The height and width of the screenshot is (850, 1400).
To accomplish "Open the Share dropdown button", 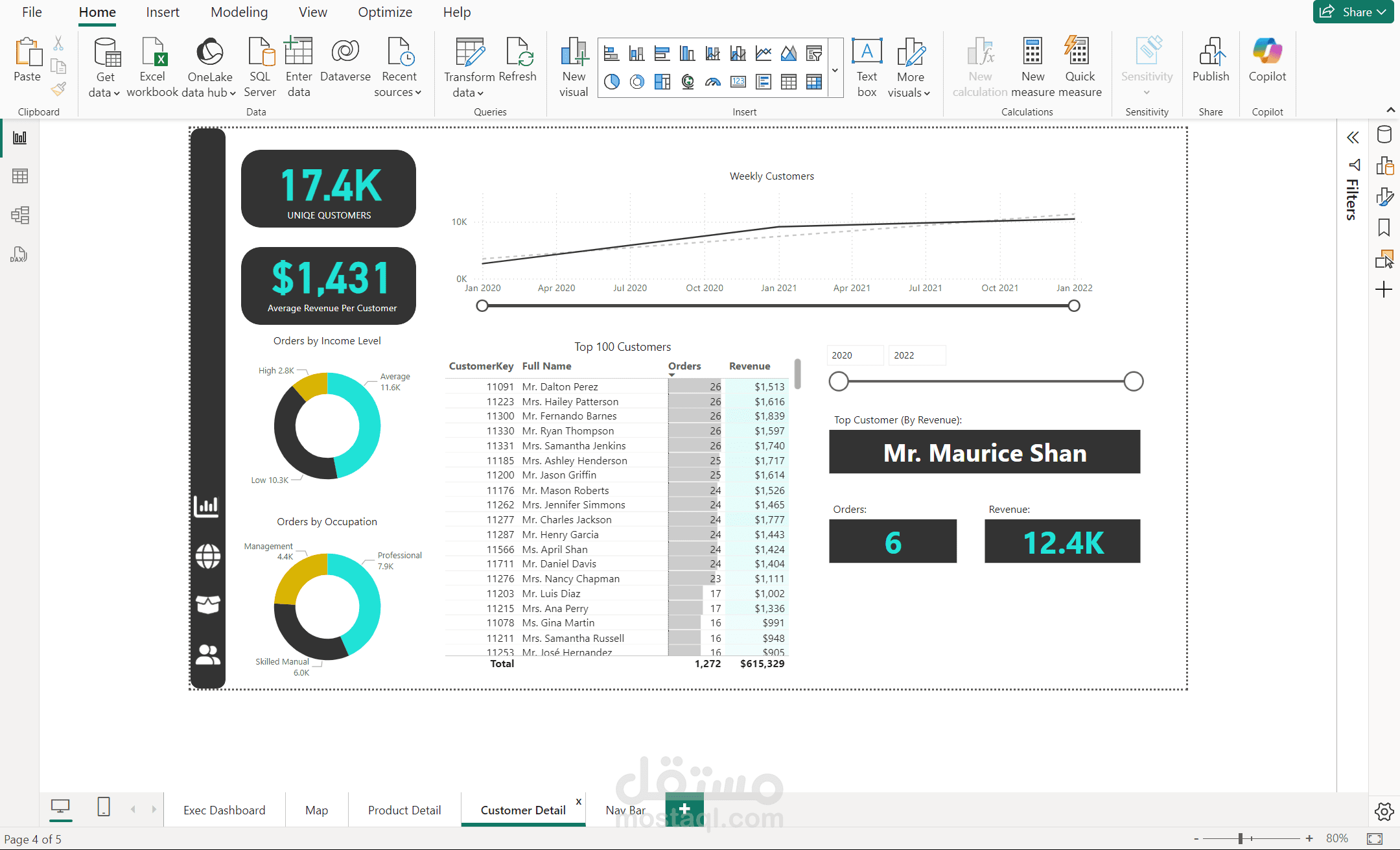I will [x=1353, y=12].
